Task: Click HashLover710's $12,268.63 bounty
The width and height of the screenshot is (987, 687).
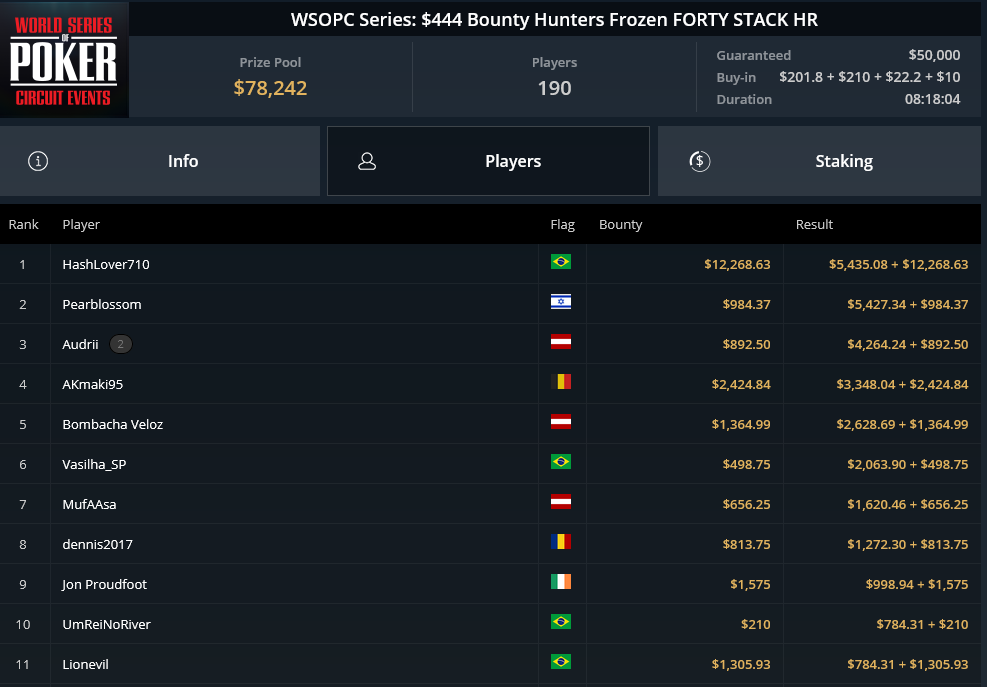Action: click(x=737, y=264)
